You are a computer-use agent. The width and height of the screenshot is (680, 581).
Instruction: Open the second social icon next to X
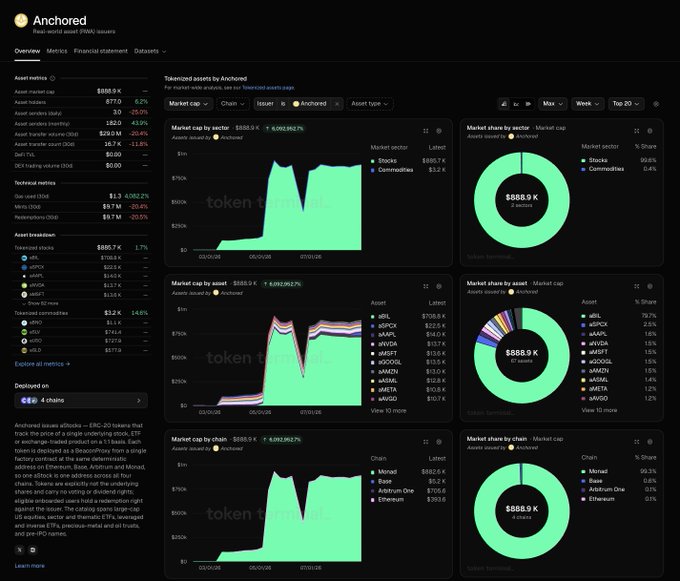[x=33, y=550]
